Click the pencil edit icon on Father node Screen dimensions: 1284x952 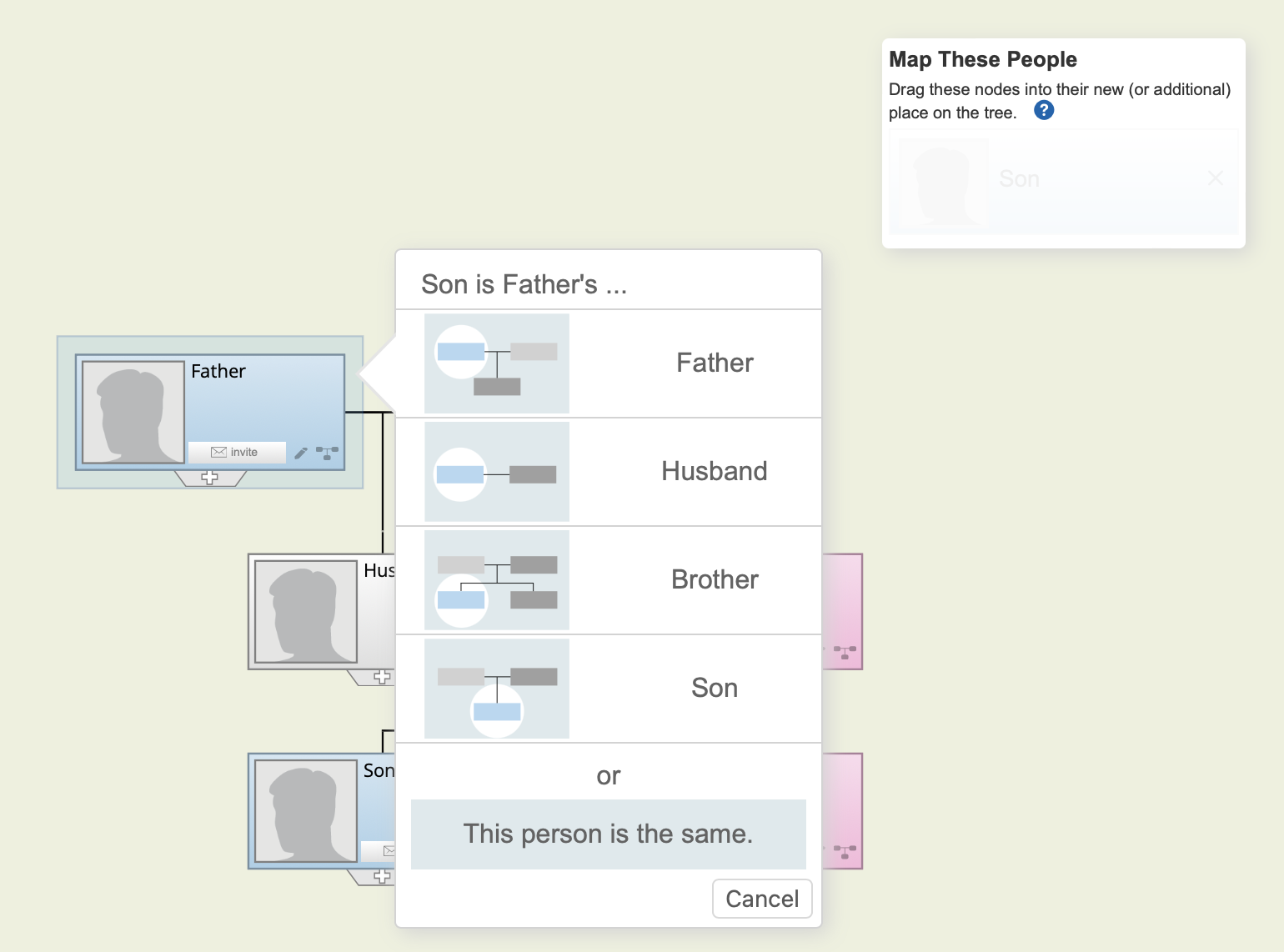301,453
